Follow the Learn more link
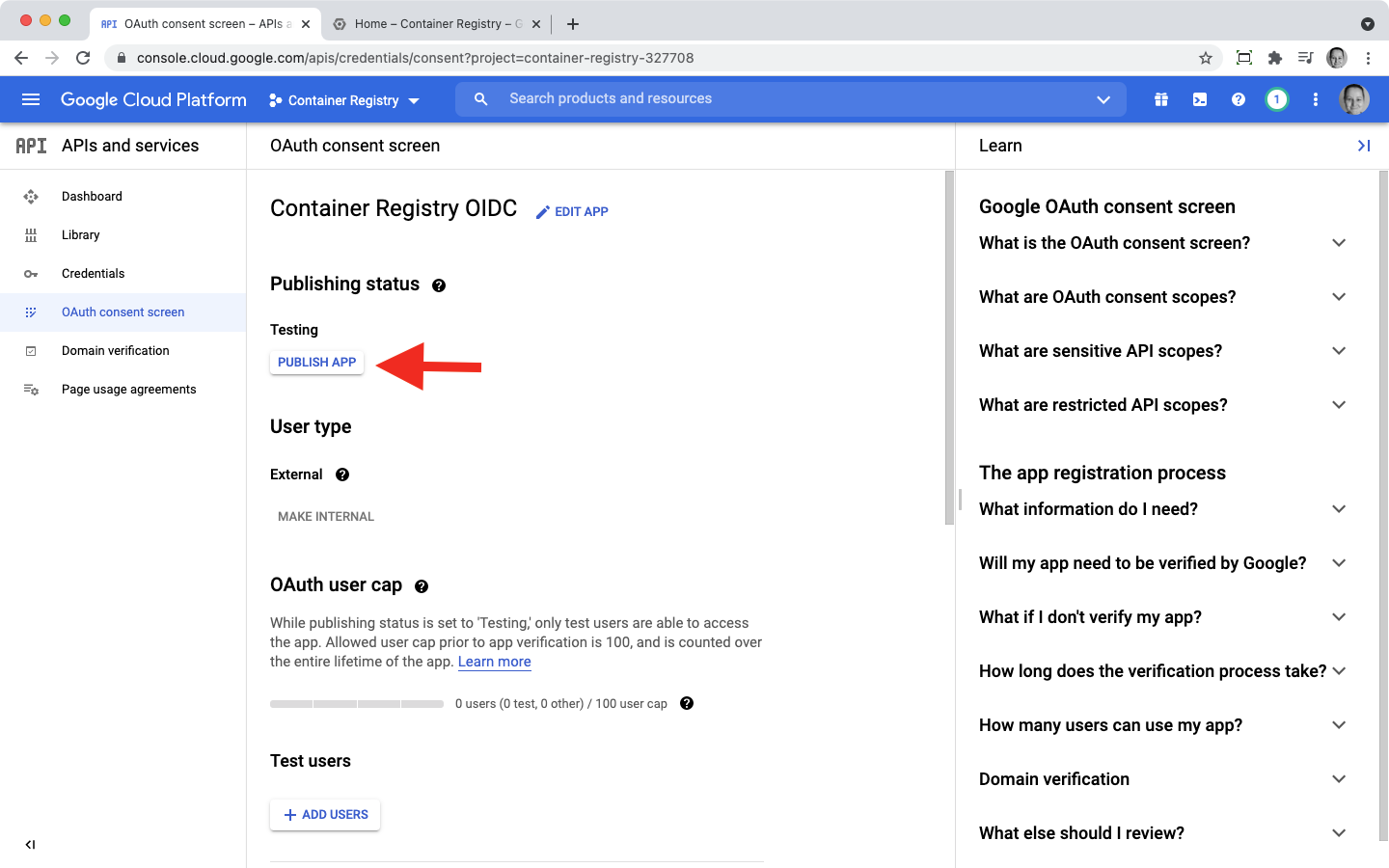The width and height of the screenshot is (1389, 868). tap(495, 662)
